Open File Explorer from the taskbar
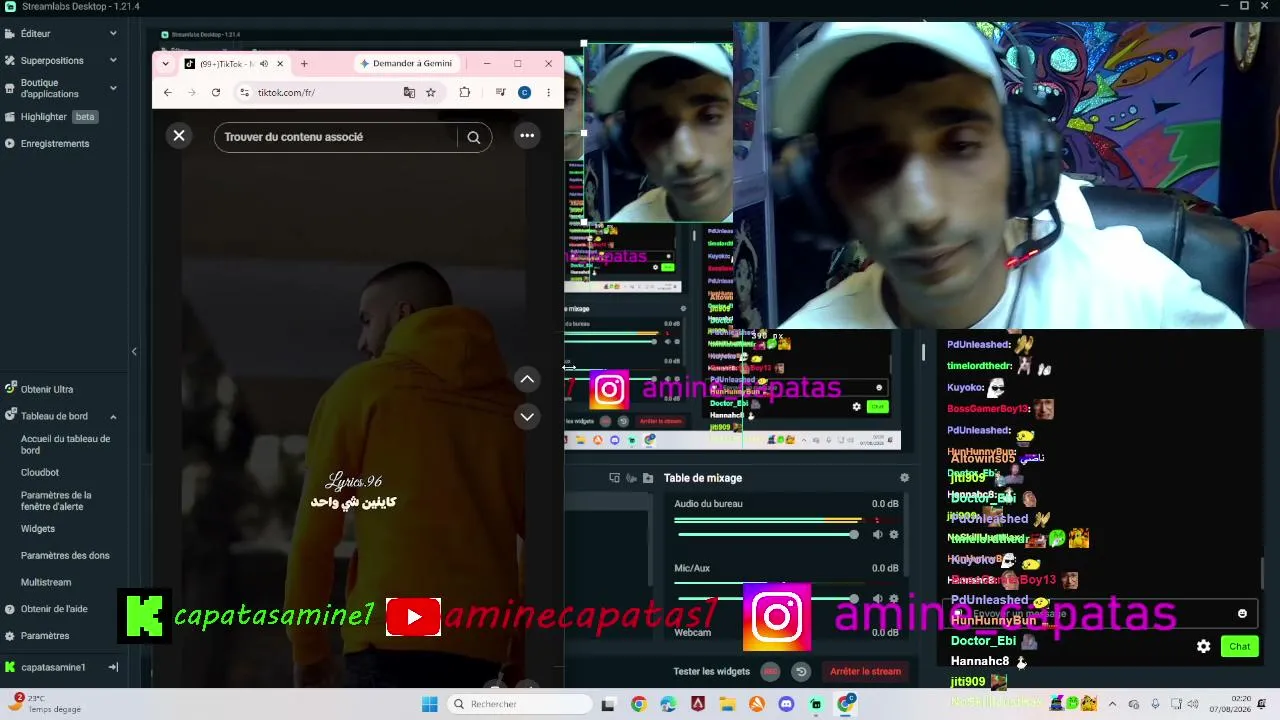Screen dimensions: 1280x720 727,704
